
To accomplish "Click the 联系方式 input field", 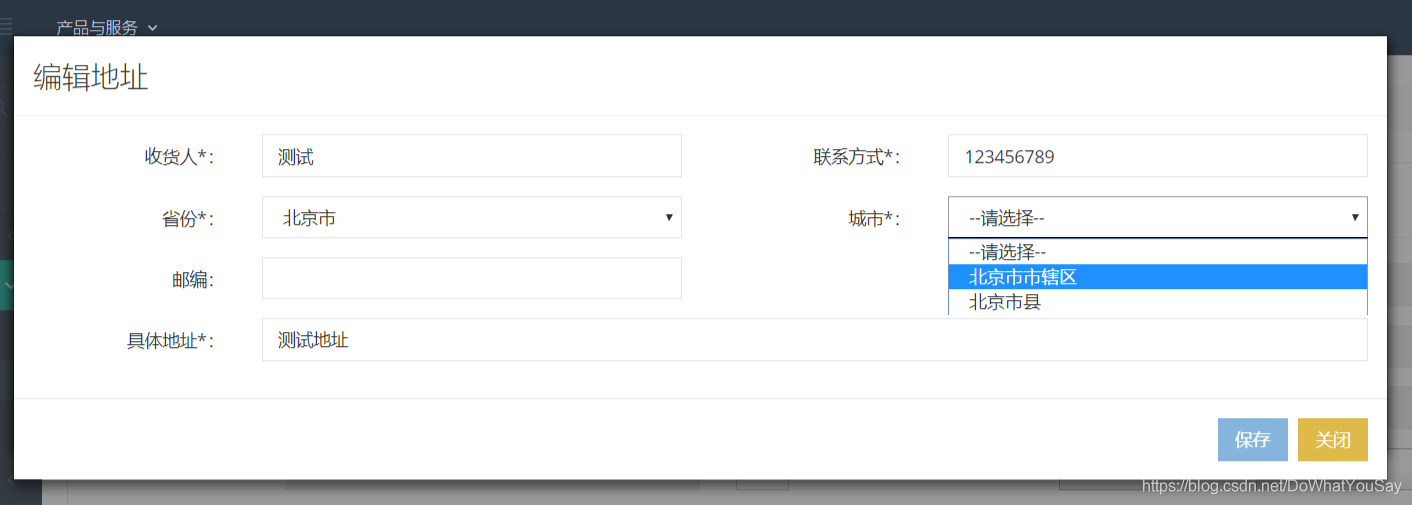I will [1158, 156].
